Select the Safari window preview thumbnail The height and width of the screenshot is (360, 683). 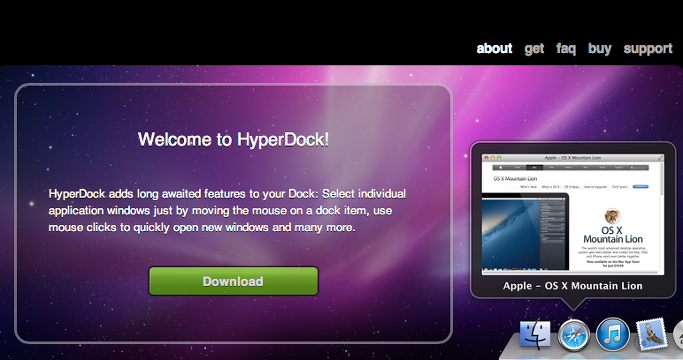[573, 214]
